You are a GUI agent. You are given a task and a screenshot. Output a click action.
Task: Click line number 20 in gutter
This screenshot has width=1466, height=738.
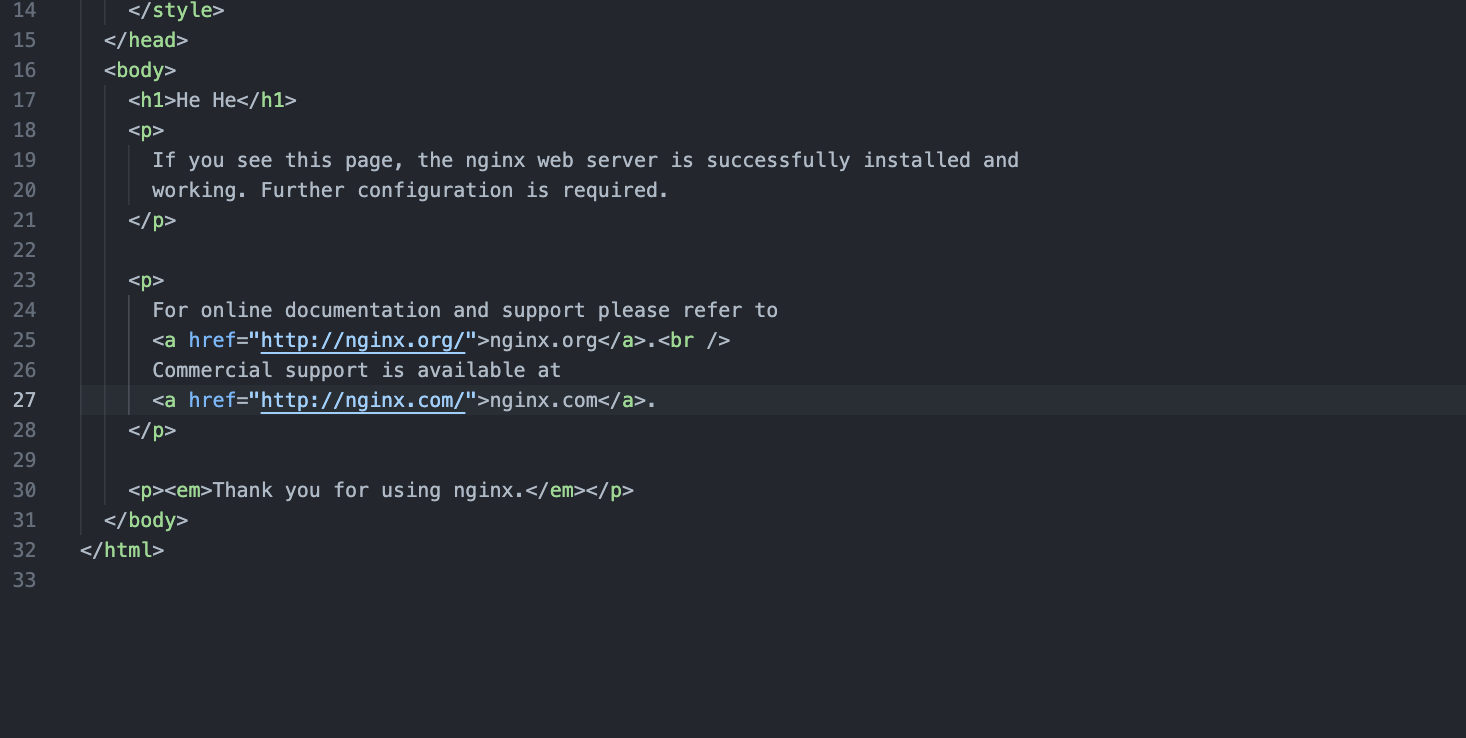24,190
